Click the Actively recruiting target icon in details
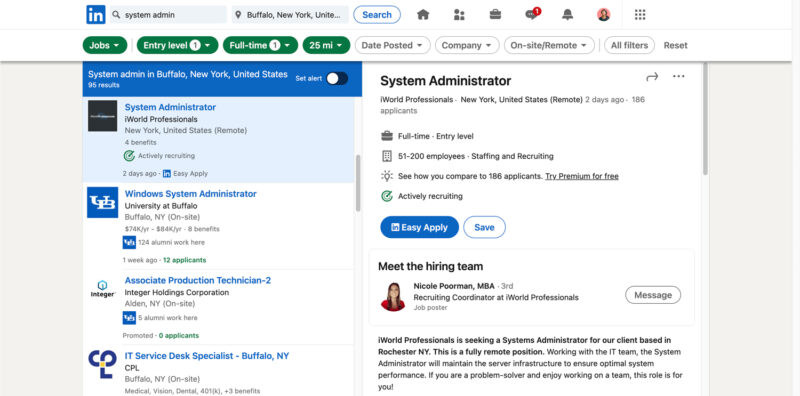The height and width of the screenshot is (396, 800). (387, 196)
